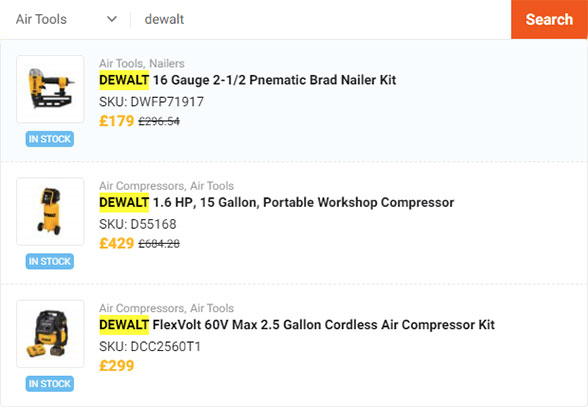Click the orange Search button
588x407 pixels.
[x=549, y=19]
